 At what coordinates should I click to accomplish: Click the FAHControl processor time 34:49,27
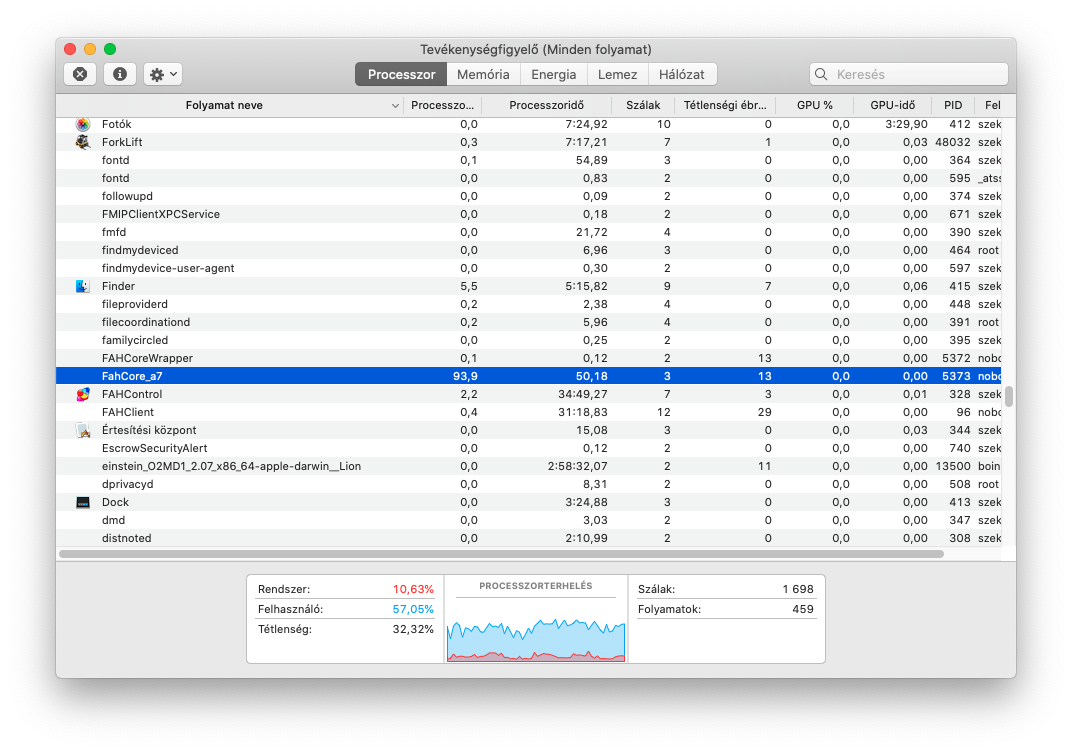(x=580, y=394)
